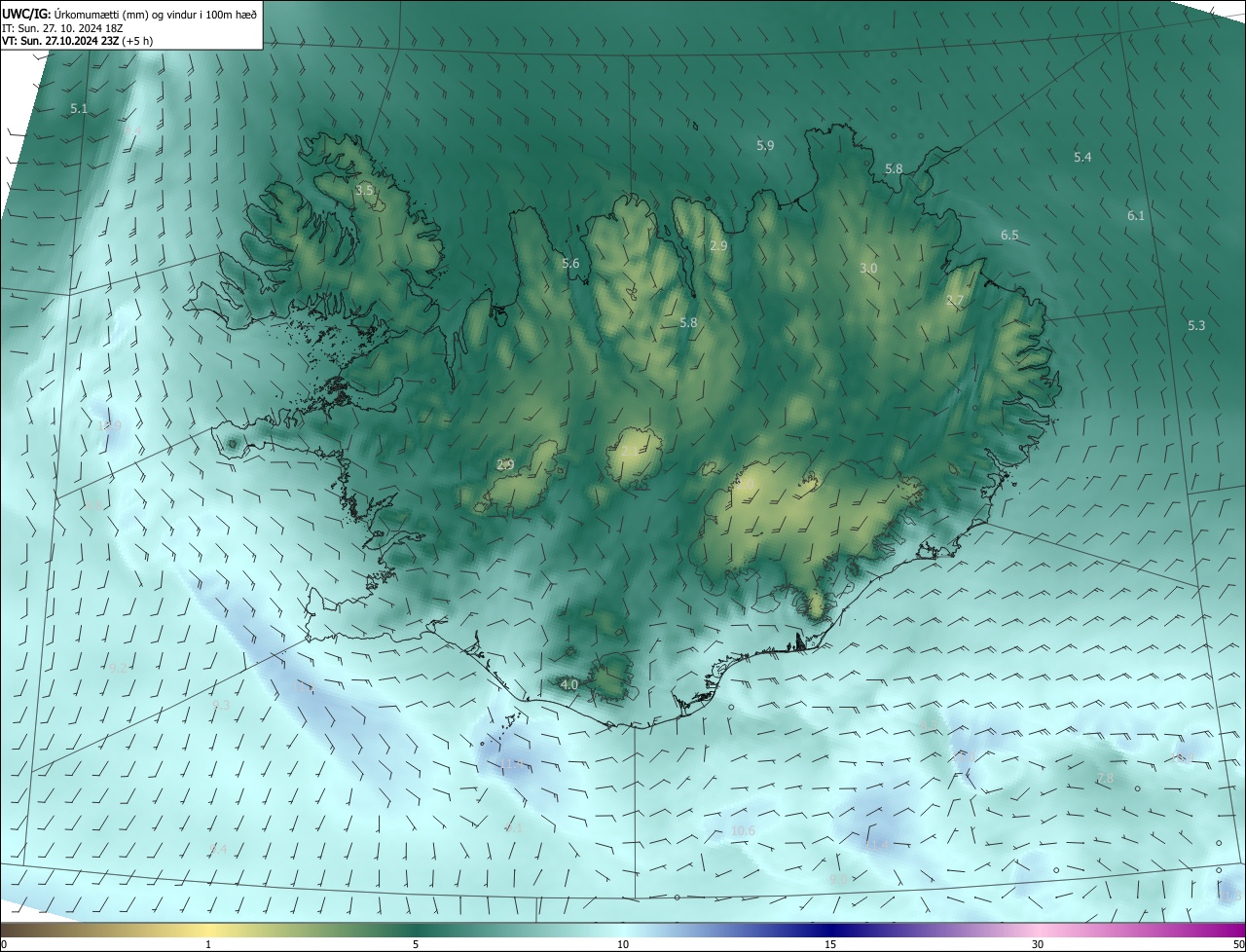Click the colorbar tick label "15"
Screen dimensions: 1246x952
(830, 944)
